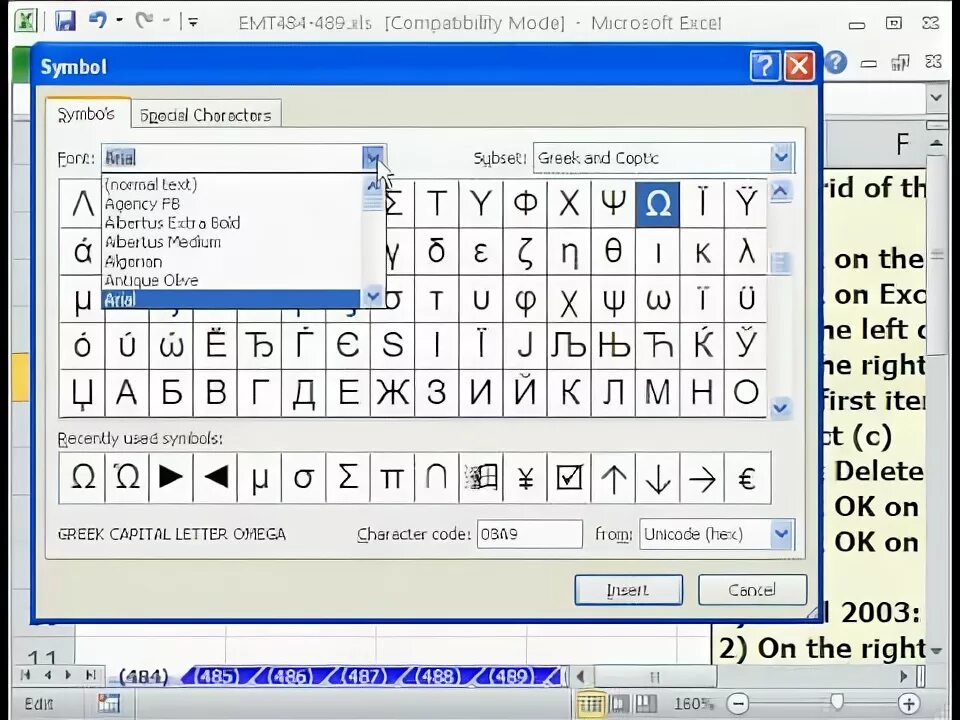Click the Symbol dialog help question mark
Viewport: 960px width, 720px height.
(765, 66)
